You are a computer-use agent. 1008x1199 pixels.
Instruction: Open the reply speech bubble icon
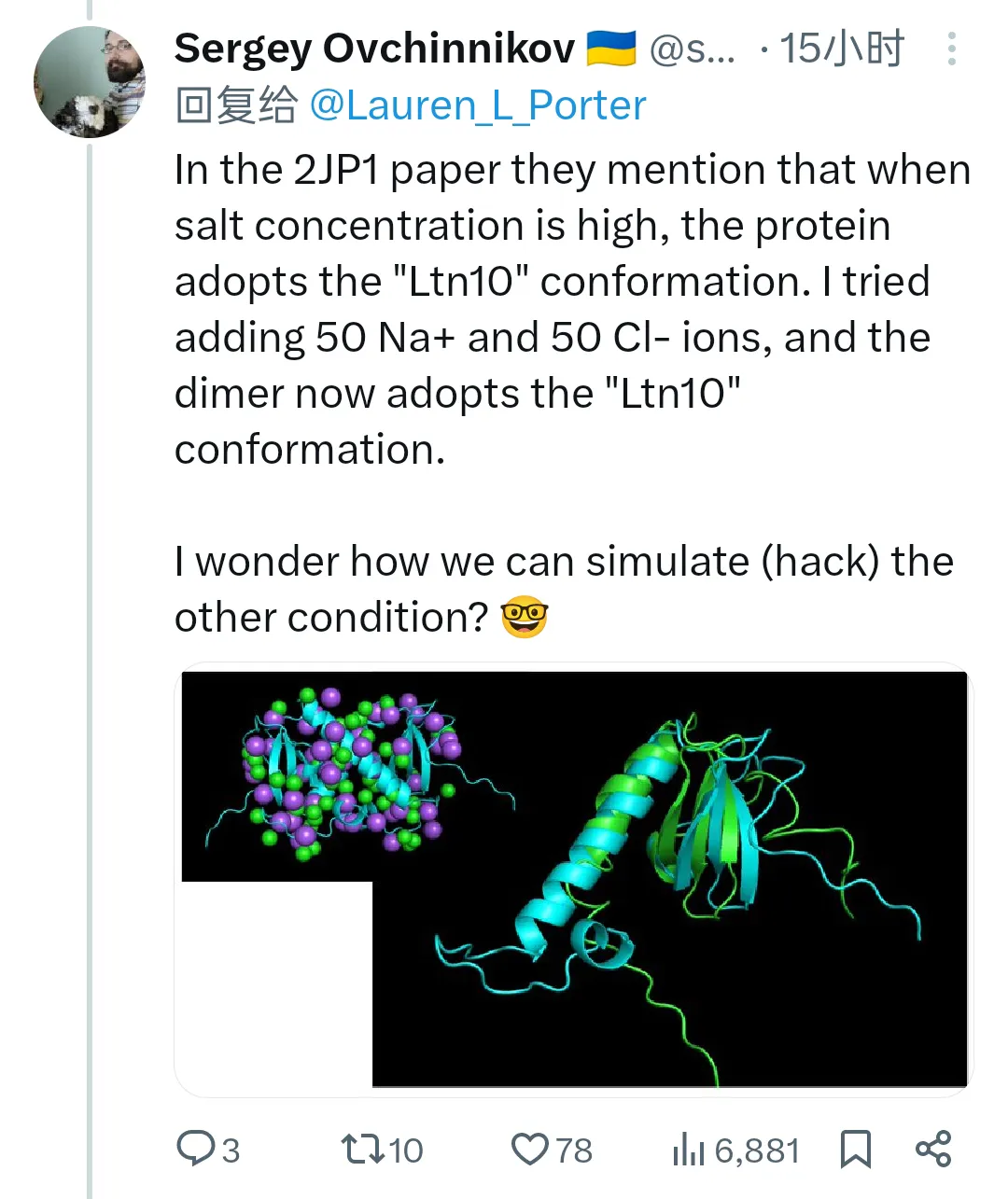click(x=196, y=1149)
